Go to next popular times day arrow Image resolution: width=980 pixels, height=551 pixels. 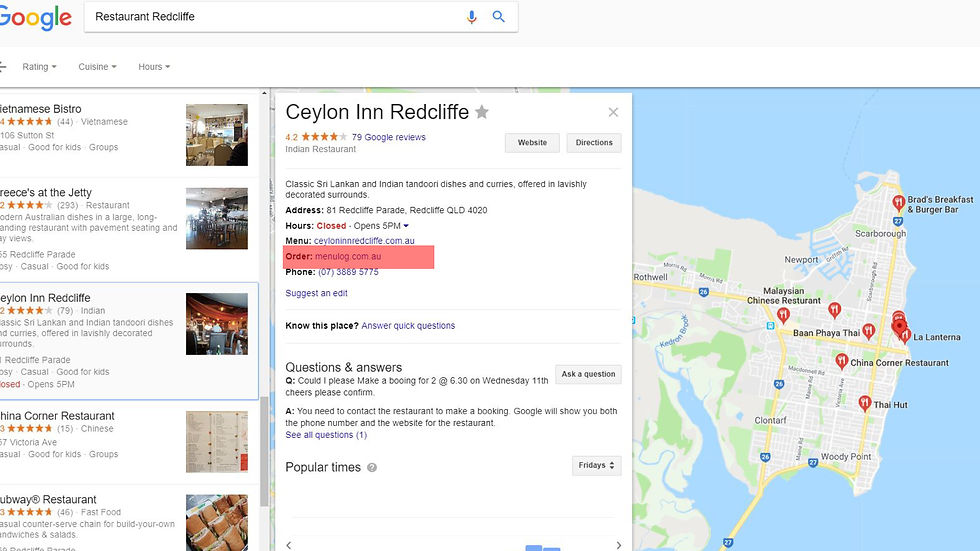[x=619, y=545]
